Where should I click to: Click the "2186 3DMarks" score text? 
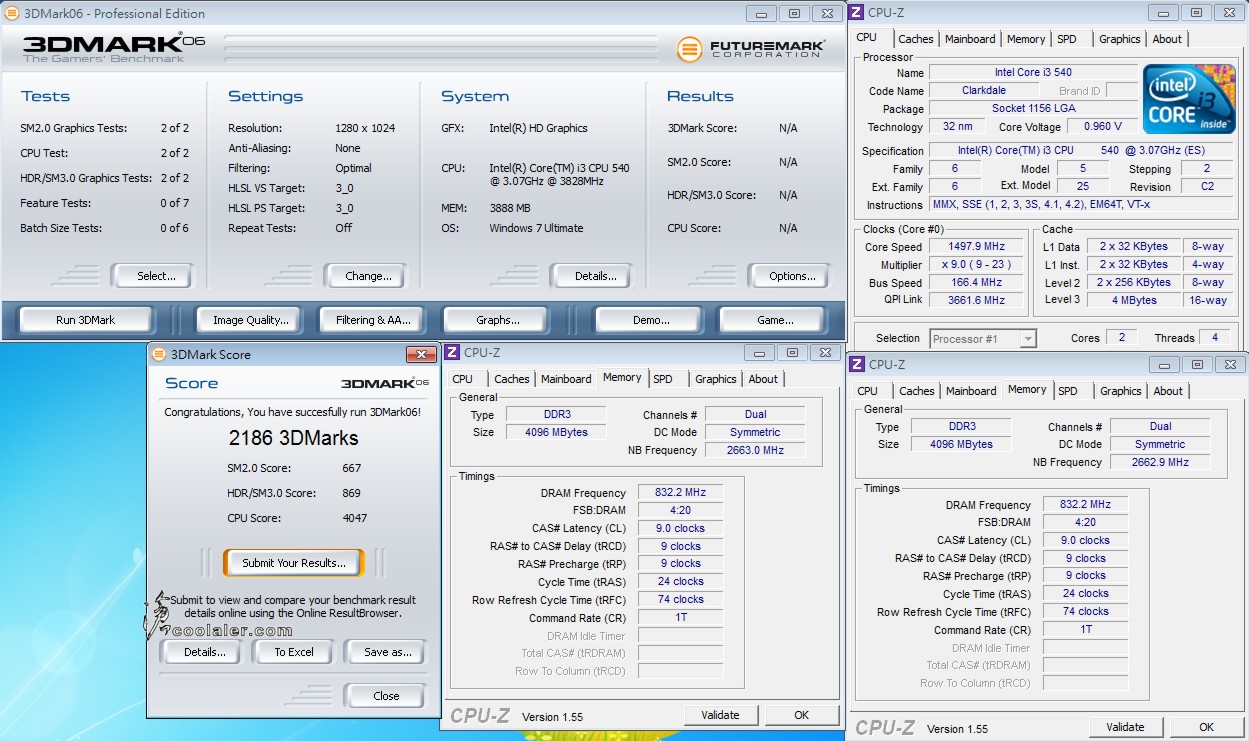pos(293,438)
